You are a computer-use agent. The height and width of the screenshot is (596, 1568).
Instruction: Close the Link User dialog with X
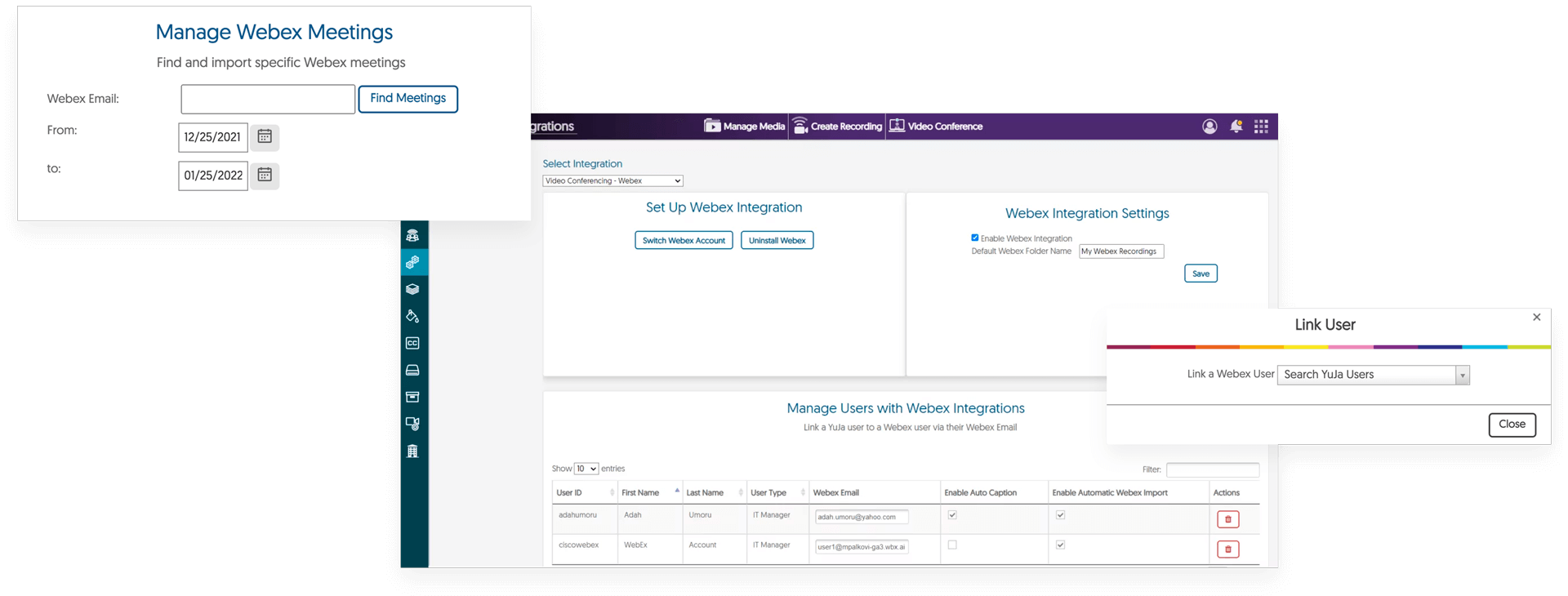coord(1536,318)
